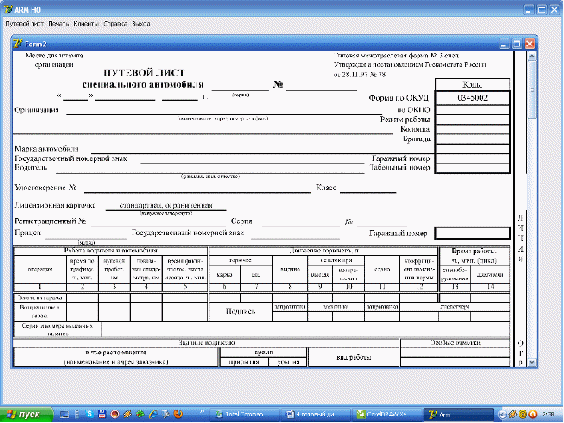Click the ARM application title bar icon
The width and height of the screenshot is (564, 423).
coord(8,9)
